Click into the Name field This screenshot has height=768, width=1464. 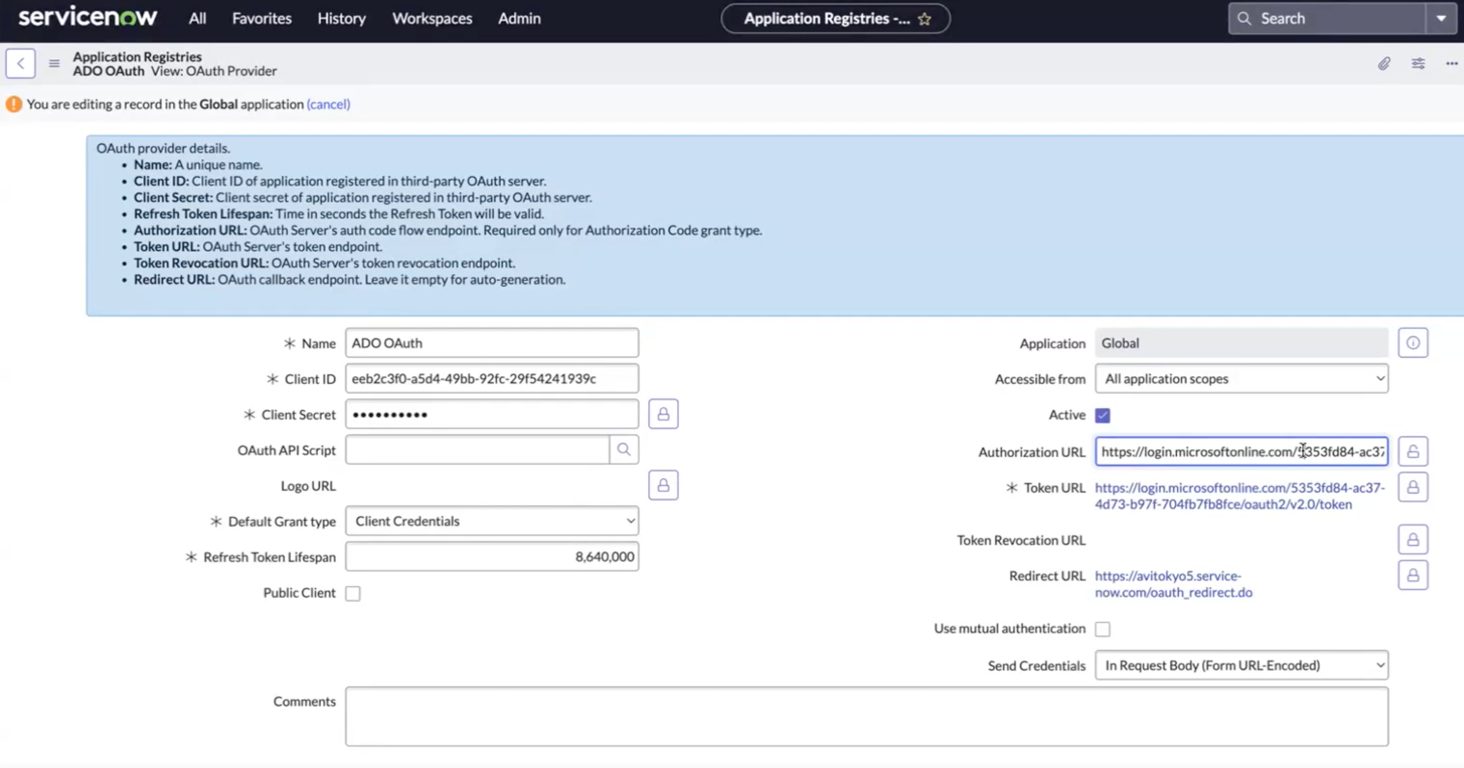(492, 343)
